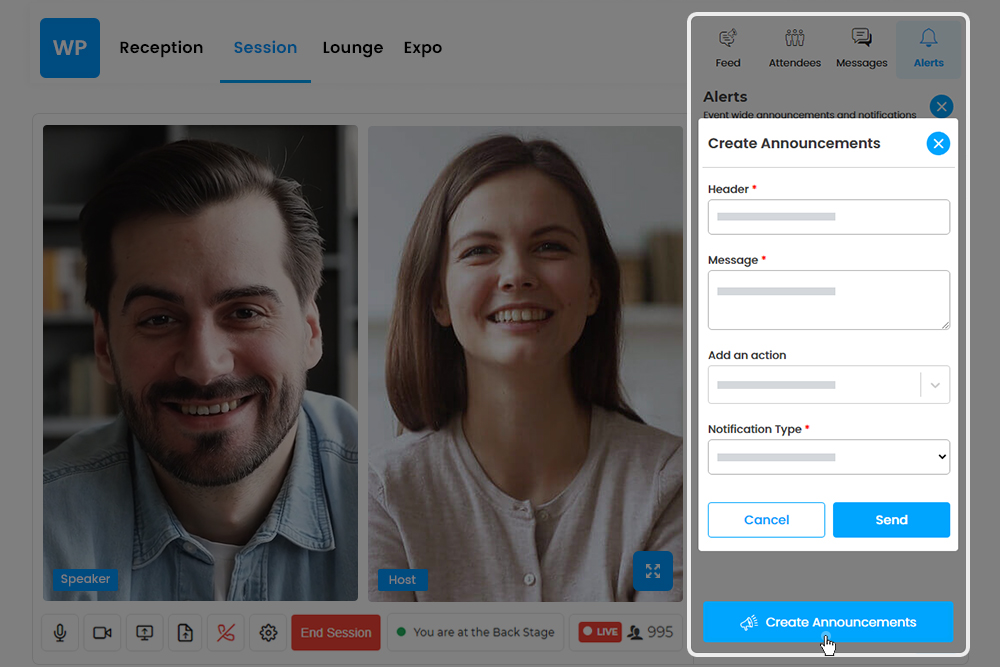The image size is (1000, 667).
Task: Click the red leave call icon
Action: click(x=226, y=632)
